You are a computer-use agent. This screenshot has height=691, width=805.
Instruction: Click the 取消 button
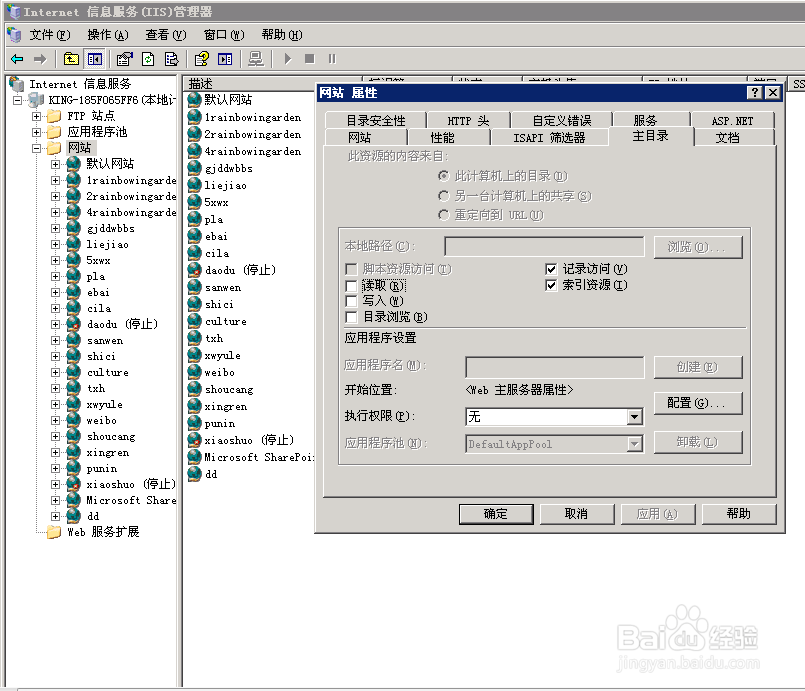577,514
